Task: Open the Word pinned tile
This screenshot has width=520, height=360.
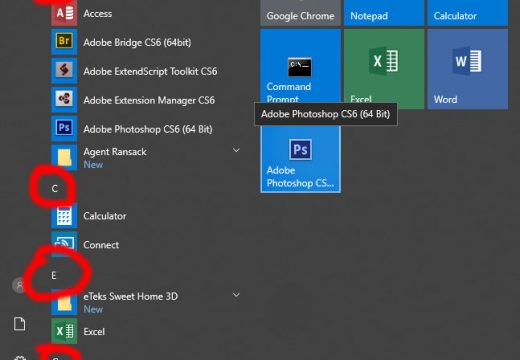Action: coord(468,69)
